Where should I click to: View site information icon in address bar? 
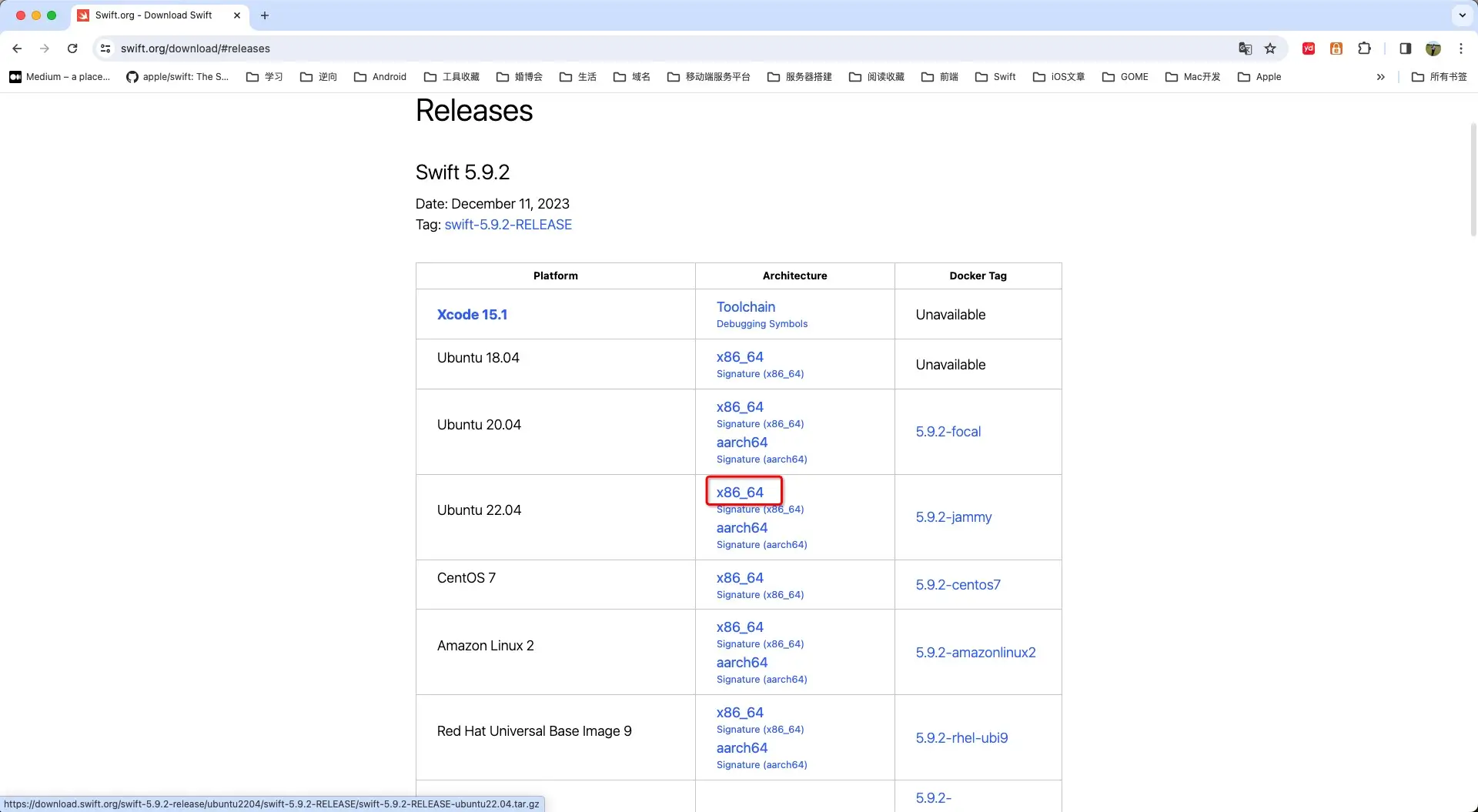pos(105,48)
